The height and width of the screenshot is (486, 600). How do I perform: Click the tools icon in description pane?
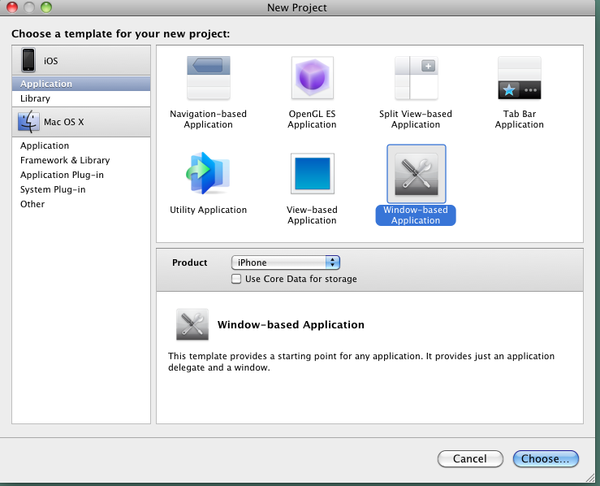[192, 324]
